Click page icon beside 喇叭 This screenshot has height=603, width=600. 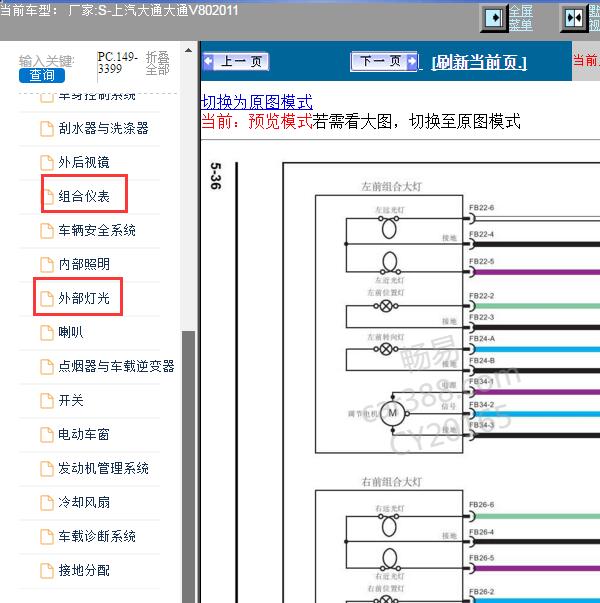point(47,333)
